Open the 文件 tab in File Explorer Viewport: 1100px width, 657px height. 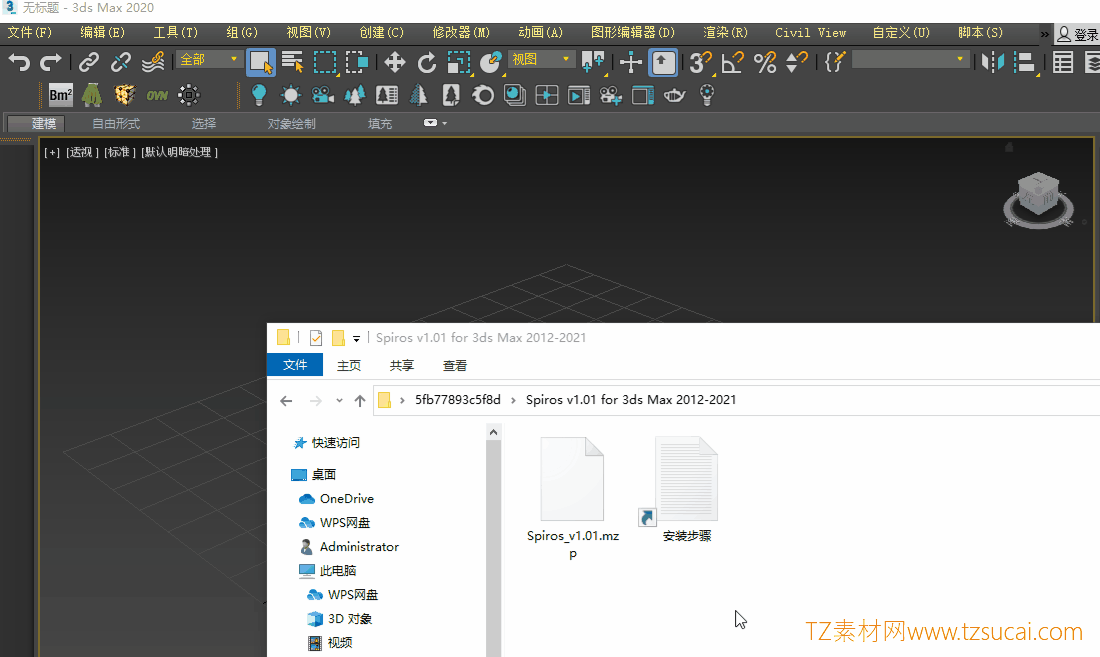(x=295, y=365)
